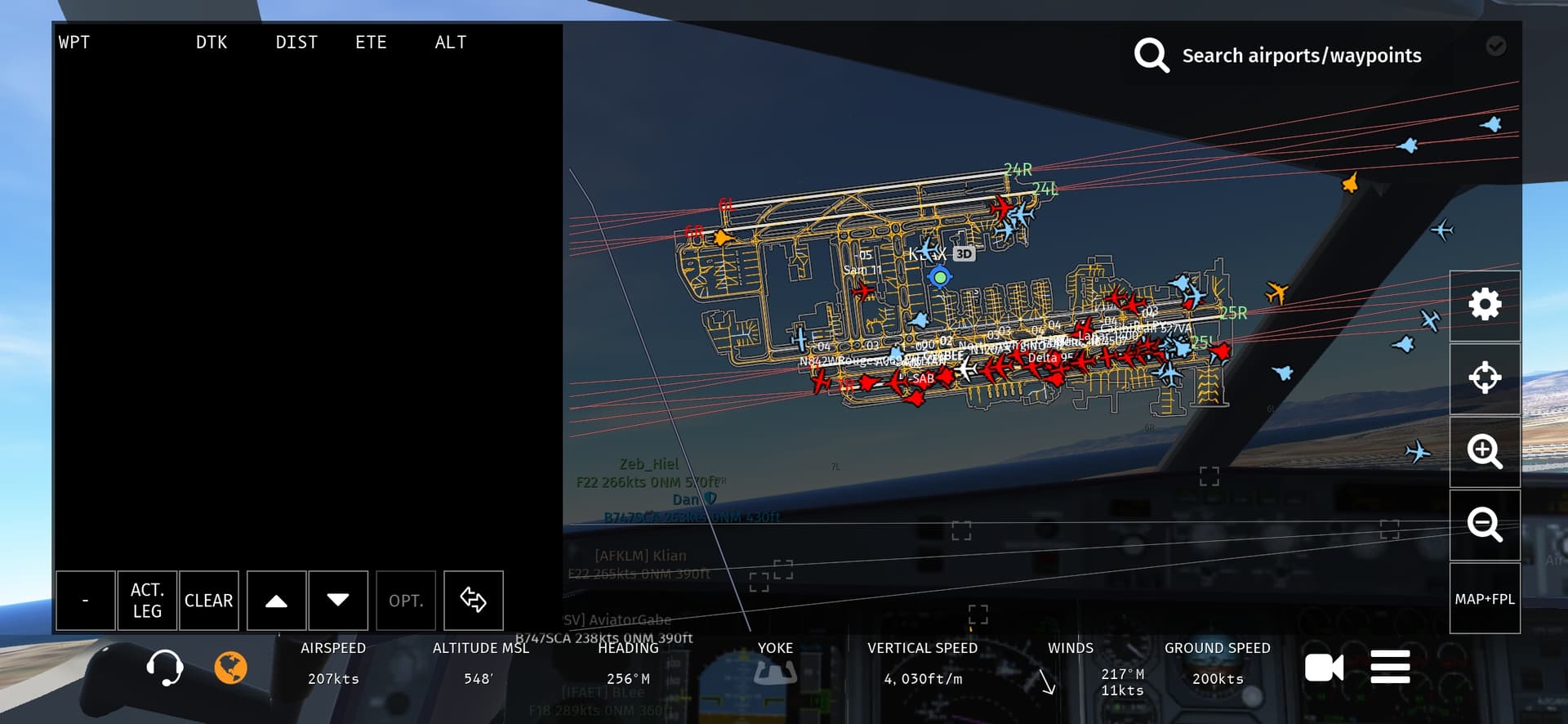
Task: Select the KLAX airport label
Action: click(928, 254)
